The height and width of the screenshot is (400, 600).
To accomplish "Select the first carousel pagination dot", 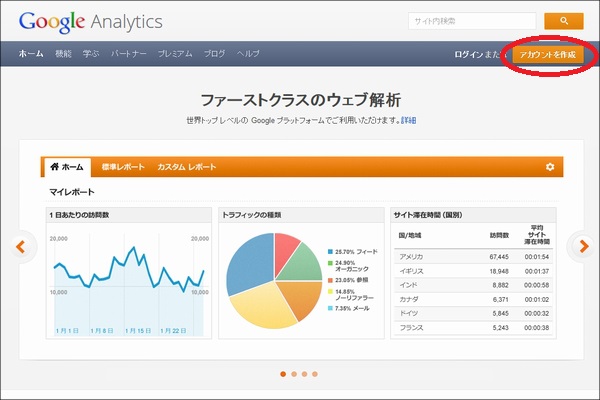I will (x=283, y=374).
